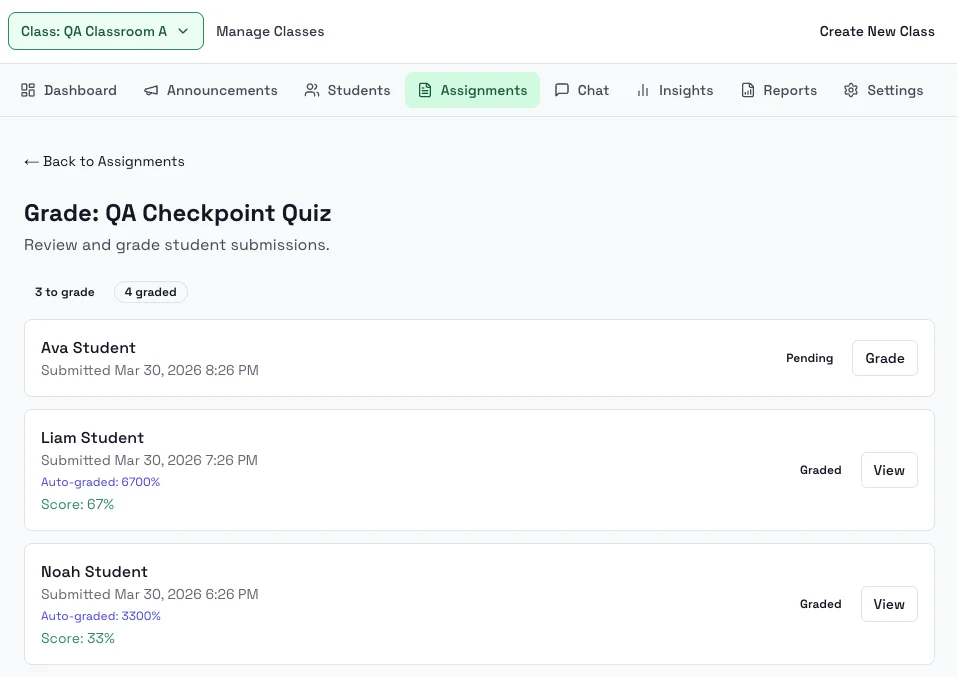
Task: Click the Reports file icon
Action: (x=748, y=90)
